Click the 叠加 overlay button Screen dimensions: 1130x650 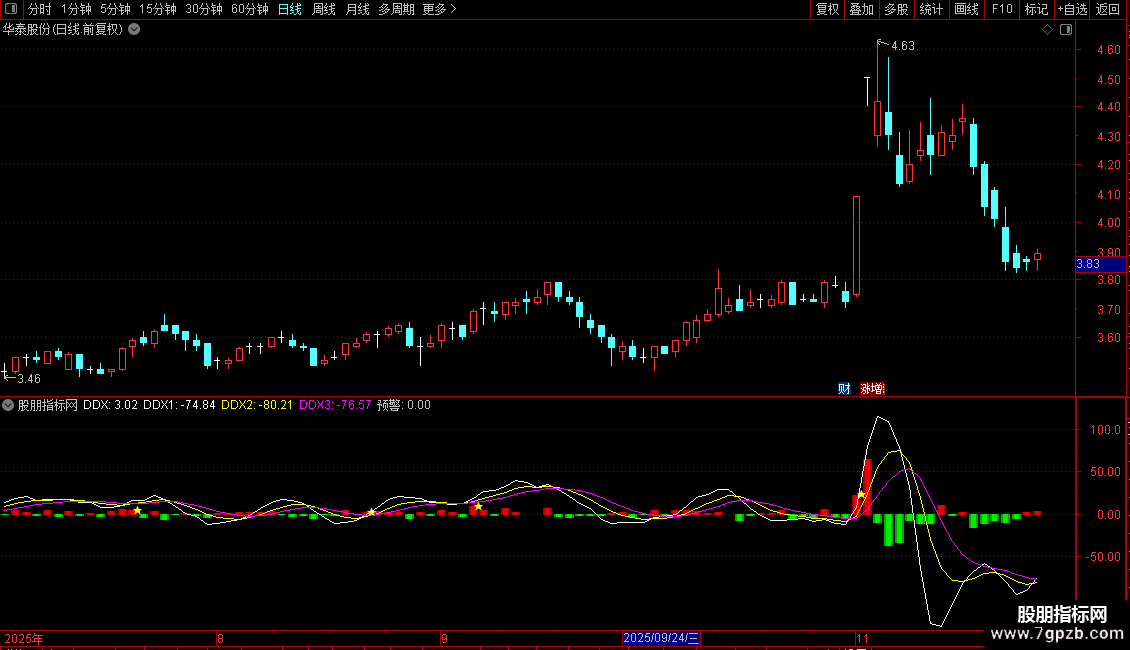tap(861, 9)
